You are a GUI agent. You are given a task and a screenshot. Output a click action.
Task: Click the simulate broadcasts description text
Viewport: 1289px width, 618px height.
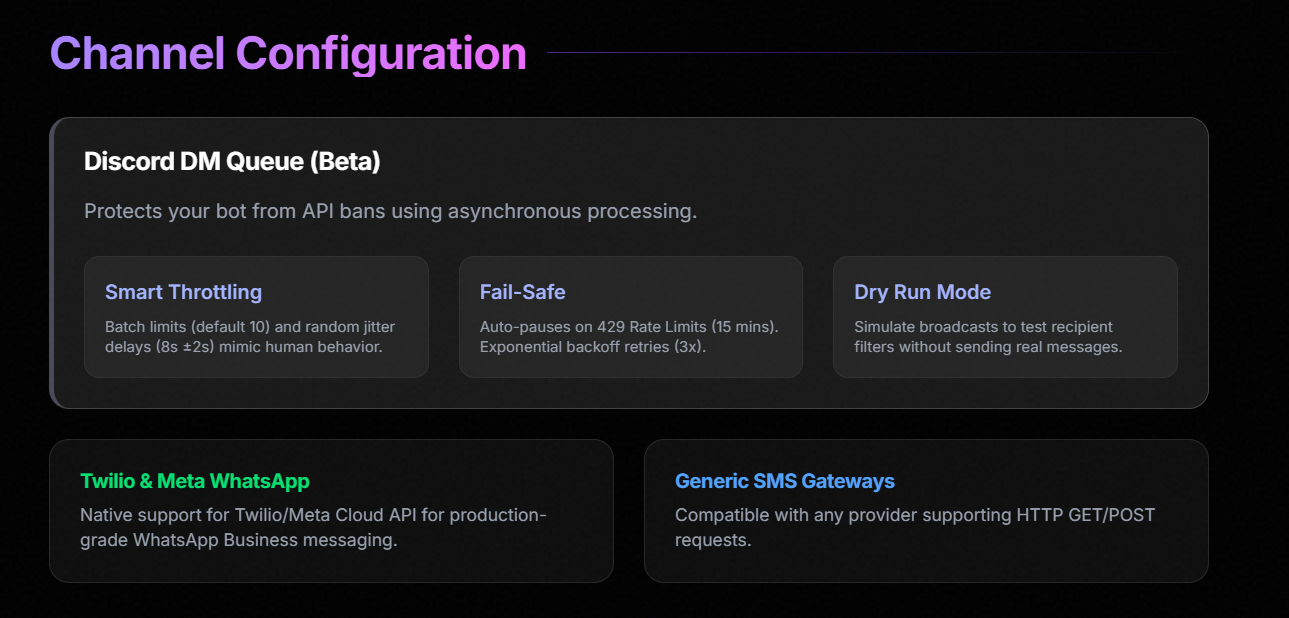988,336
